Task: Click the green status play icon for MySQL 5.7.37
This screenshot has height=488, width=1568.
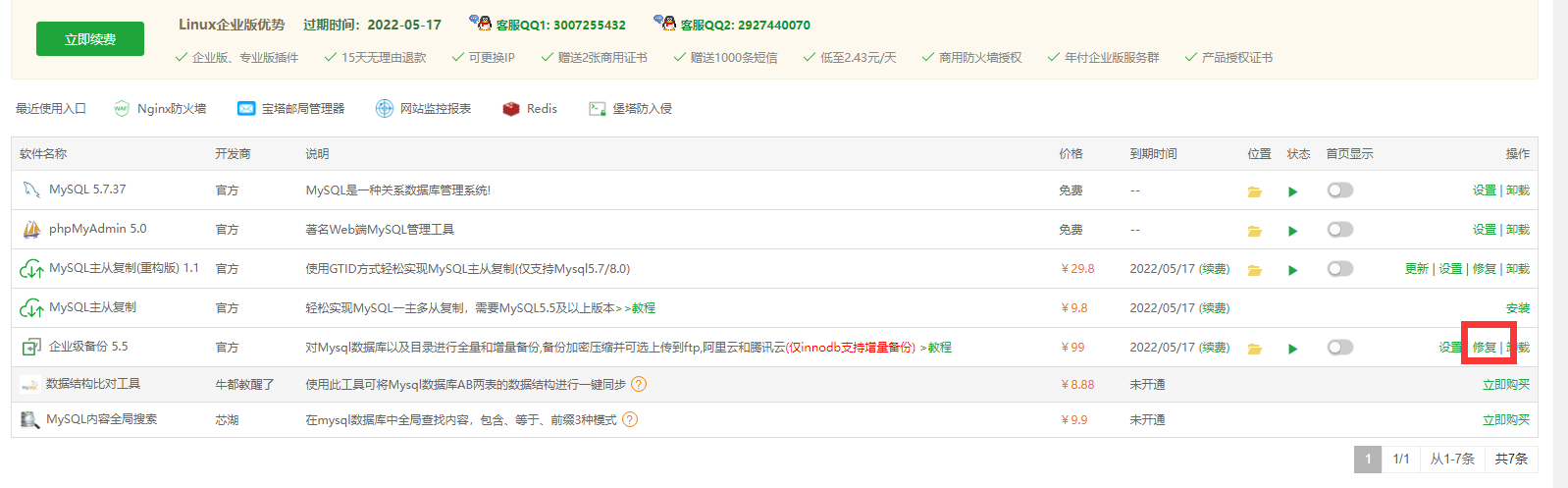Action: click(x=1293, y=191)
